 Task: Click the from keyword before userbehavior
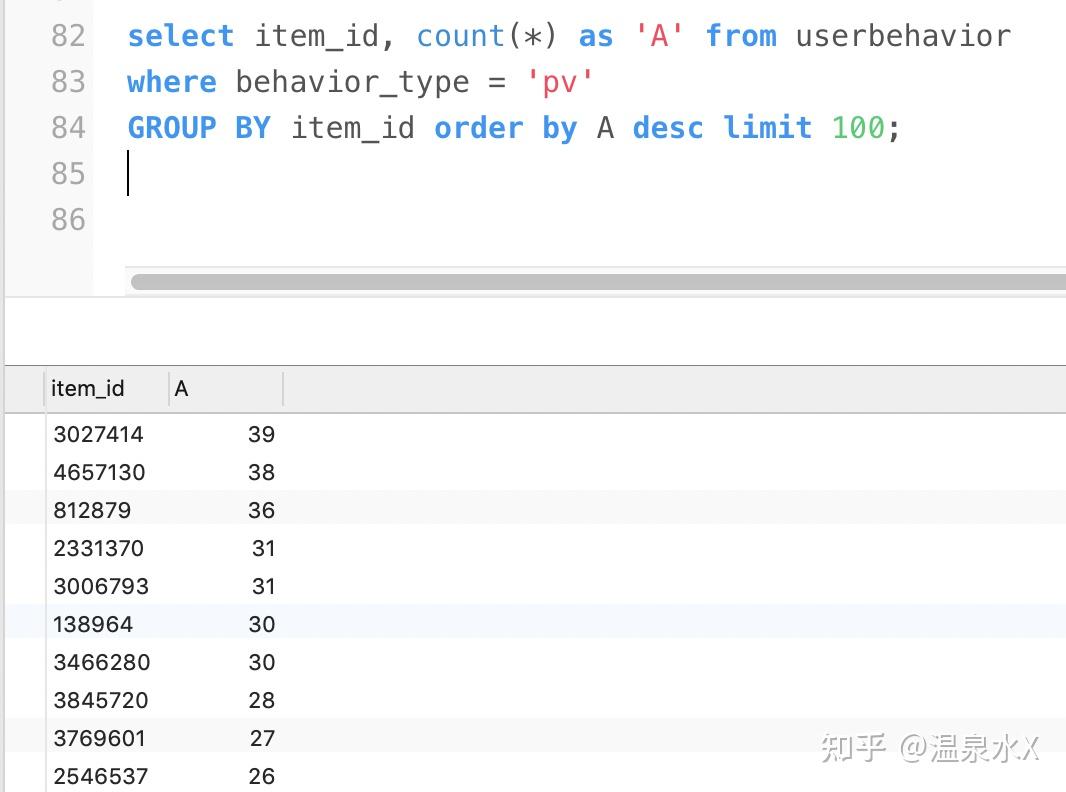pos(741,35)
